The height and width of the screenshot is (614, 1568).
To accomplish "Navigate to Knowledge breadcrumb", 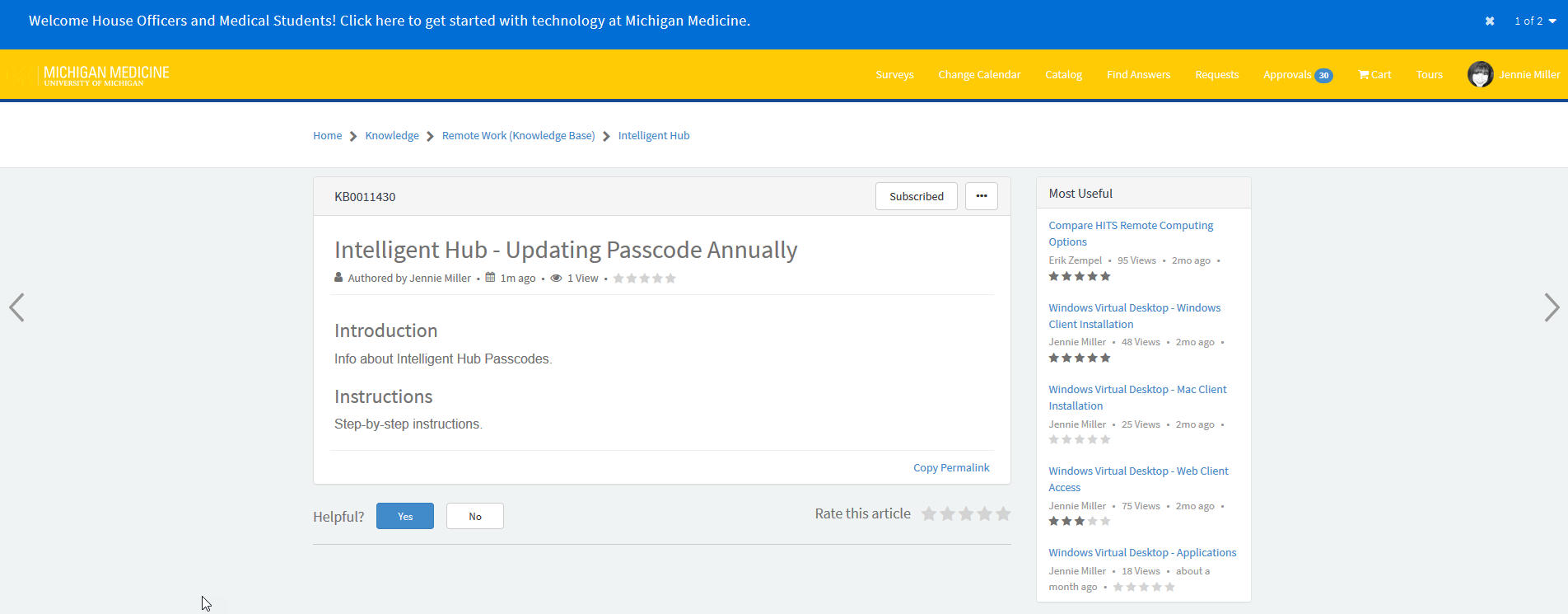I will tap(392, 136).
